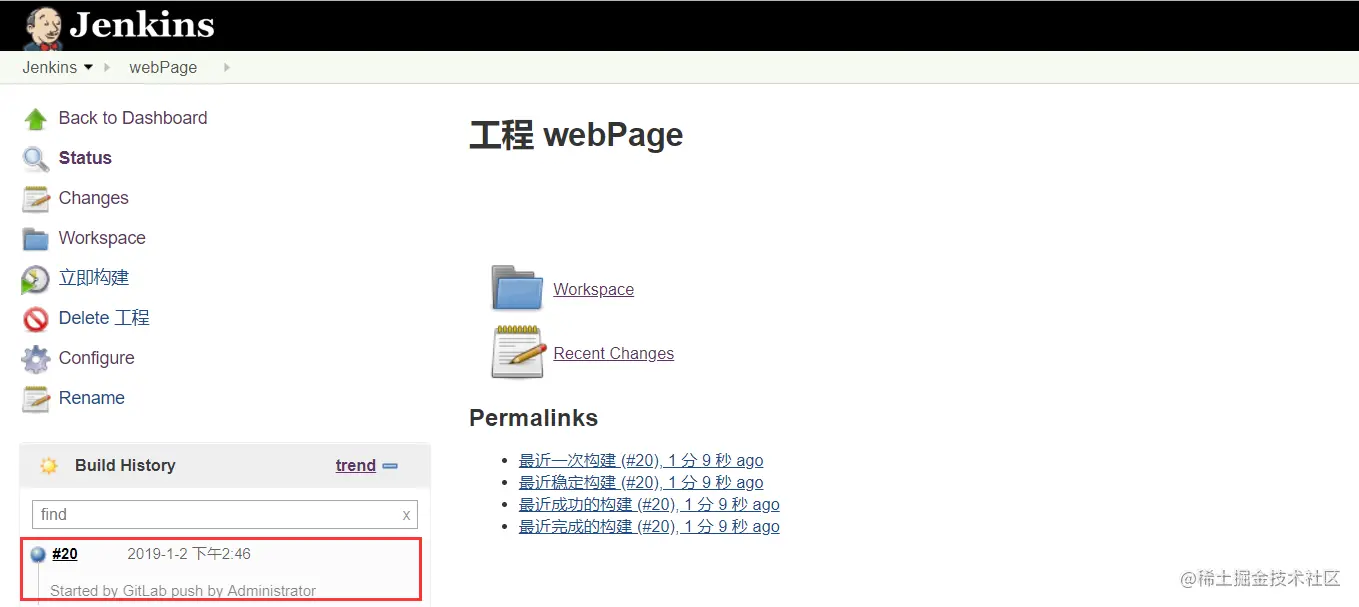1359x607 pixels.
Task: Clear the find box with the x
Action: (406, 515)
